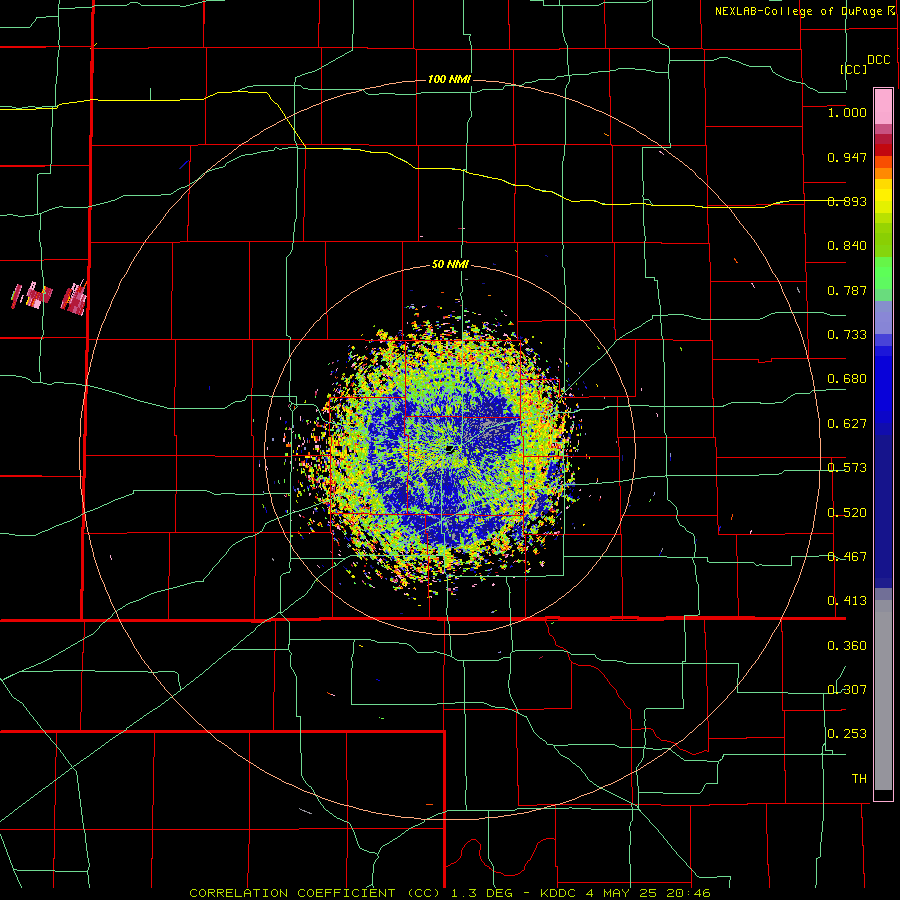The width and height of the screenshot is (900, 900).
Task: Select the 0.733 scale value
Action: (847, 335)
